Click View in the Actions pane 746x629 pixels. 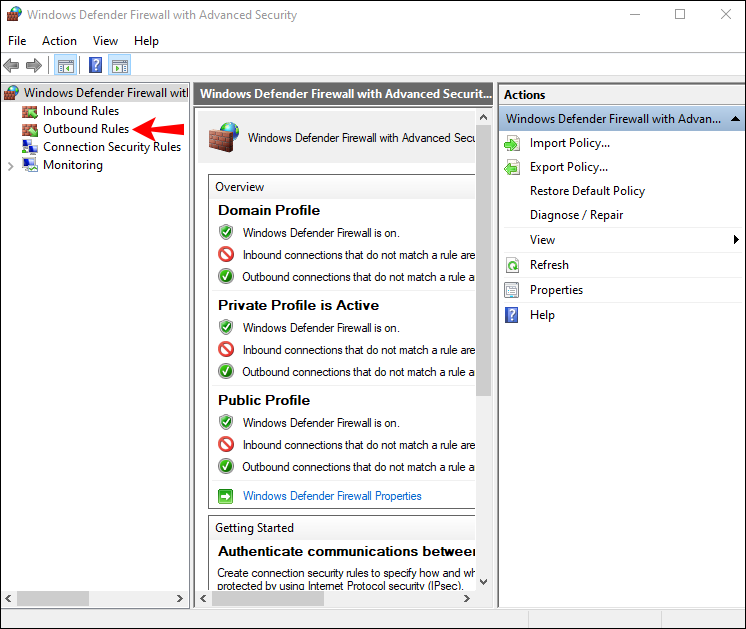click(542, 240)
